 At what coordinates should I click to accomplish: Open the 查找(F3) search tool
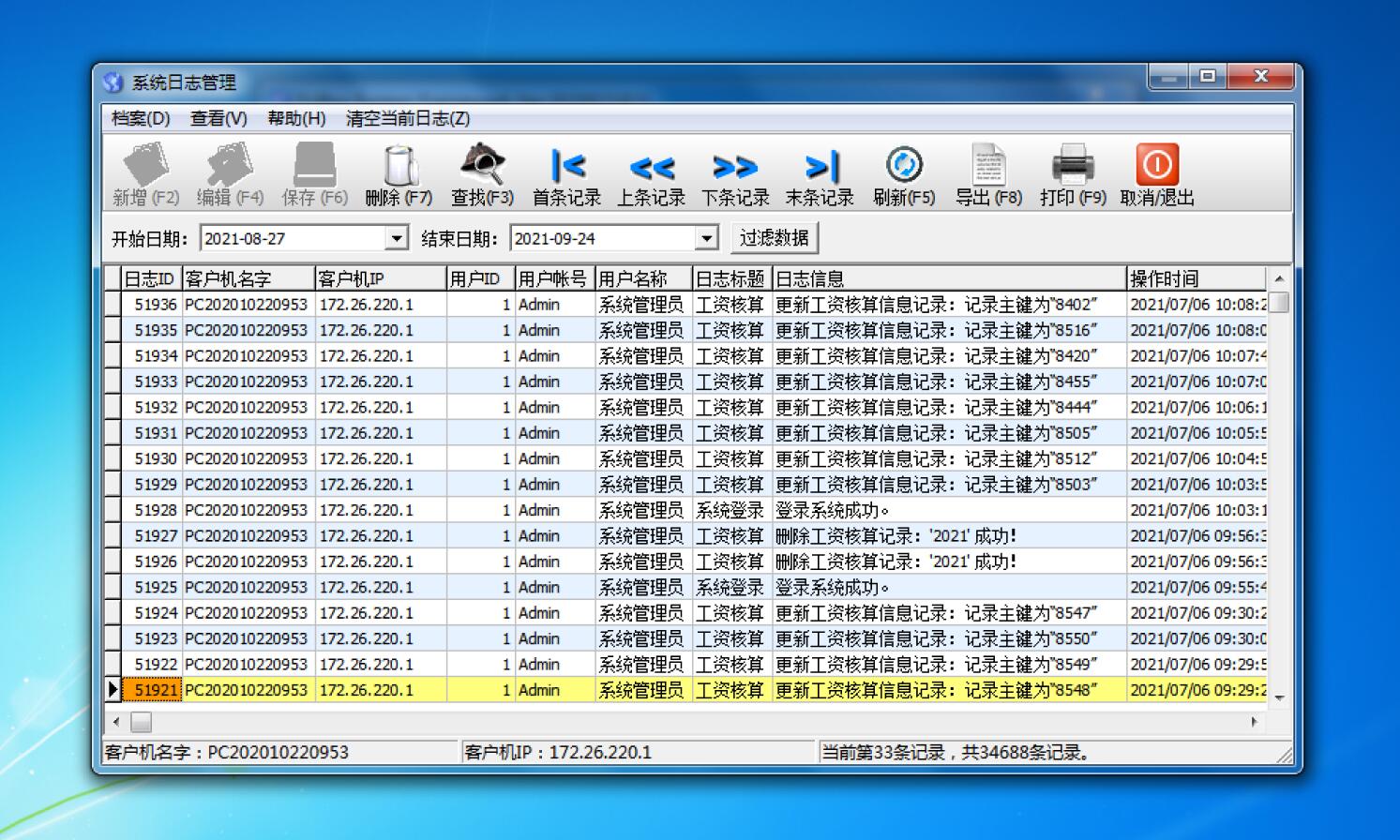483,165
